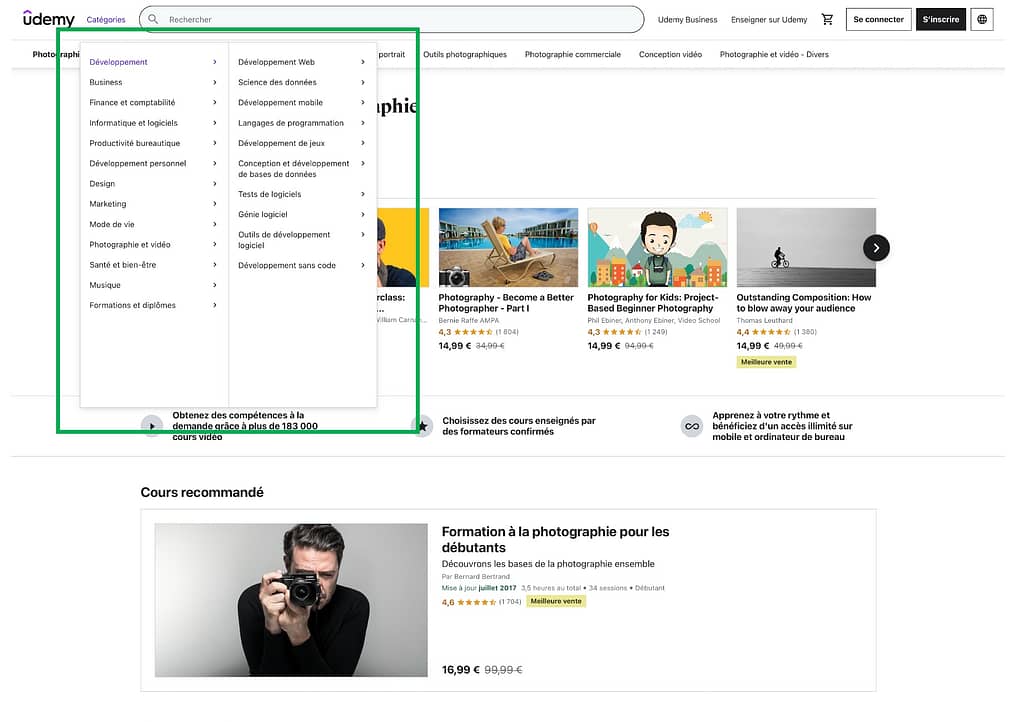Open Photography for Kids course thumbnail
This screenshot has width=1024, height=722.
[656, 247]
